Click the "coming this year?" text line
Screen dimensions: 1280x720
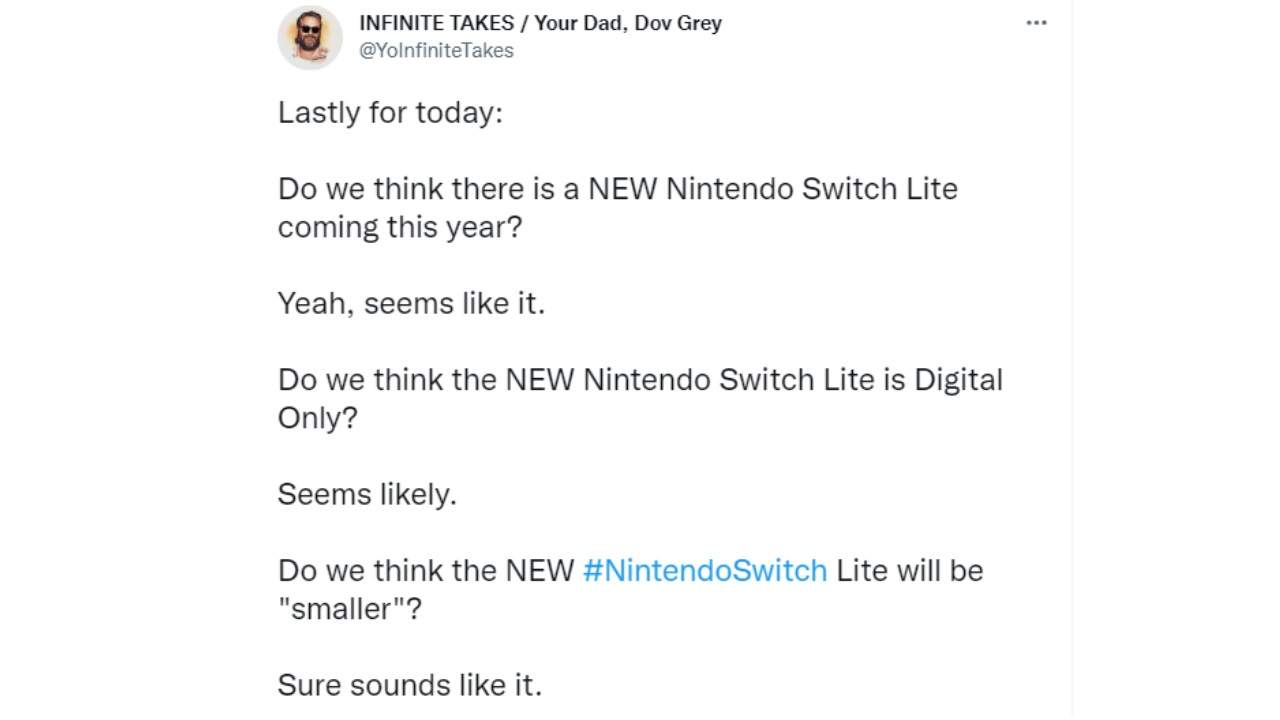tap(400, 227)
